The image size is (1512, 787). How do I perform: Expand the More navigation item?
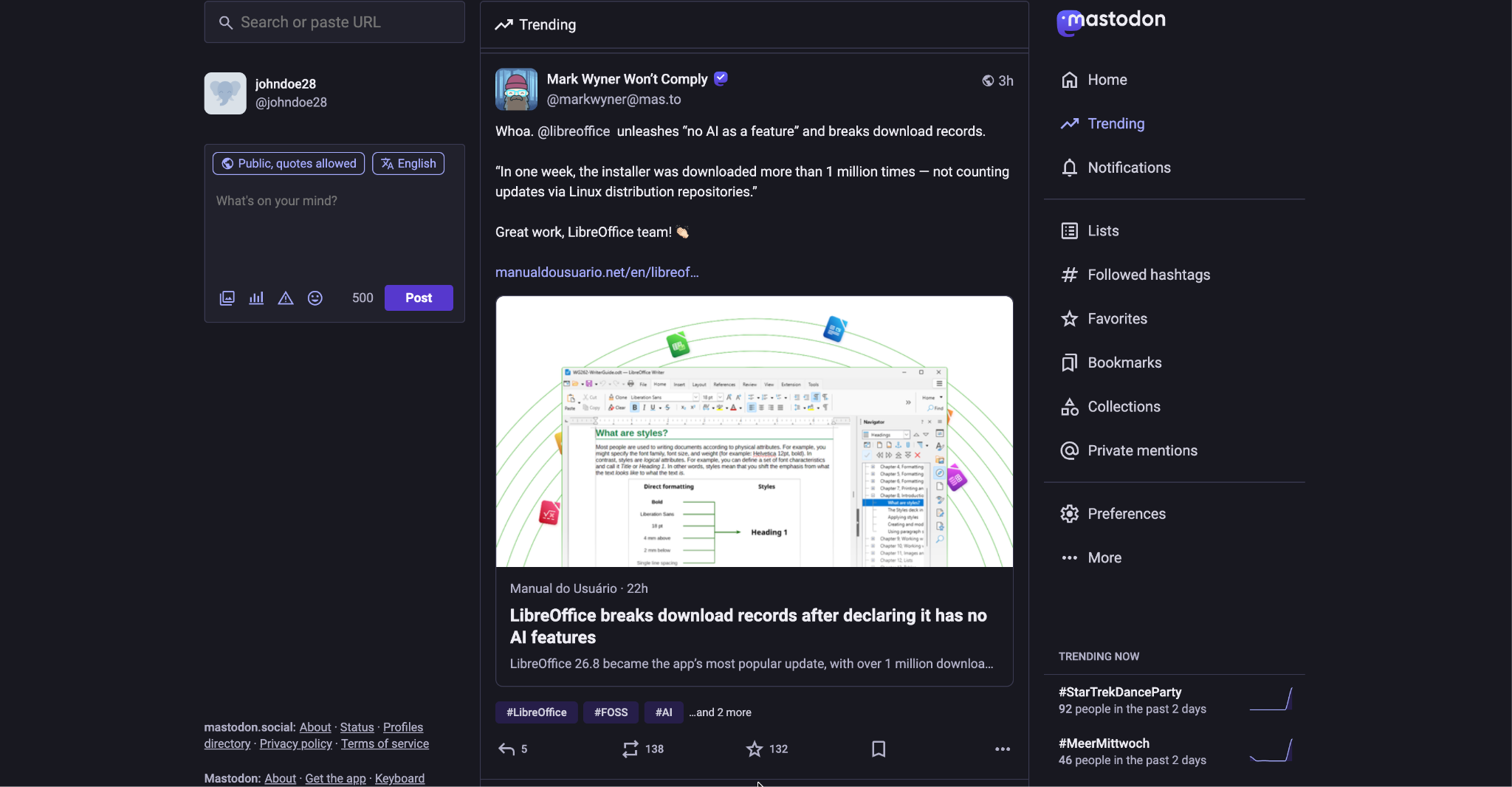pos(1091,558)
